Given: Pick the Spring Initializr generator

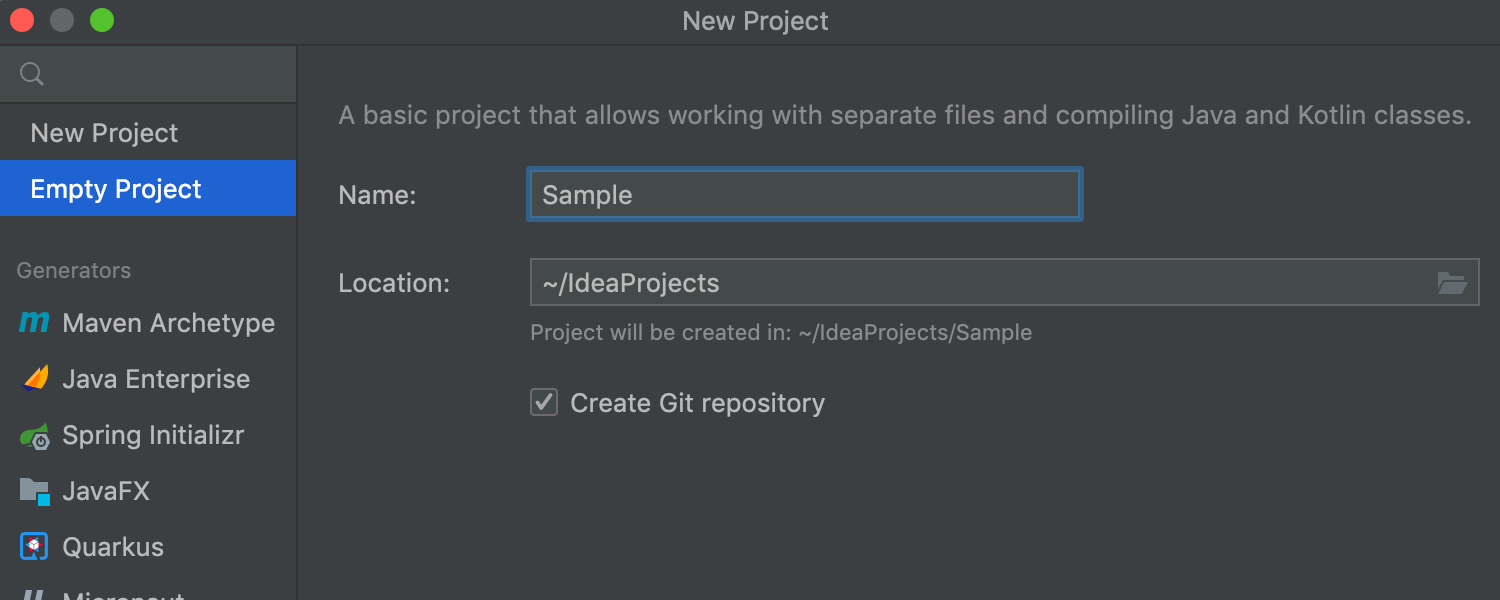Looking at the screenshot, I should pos(153,435).
